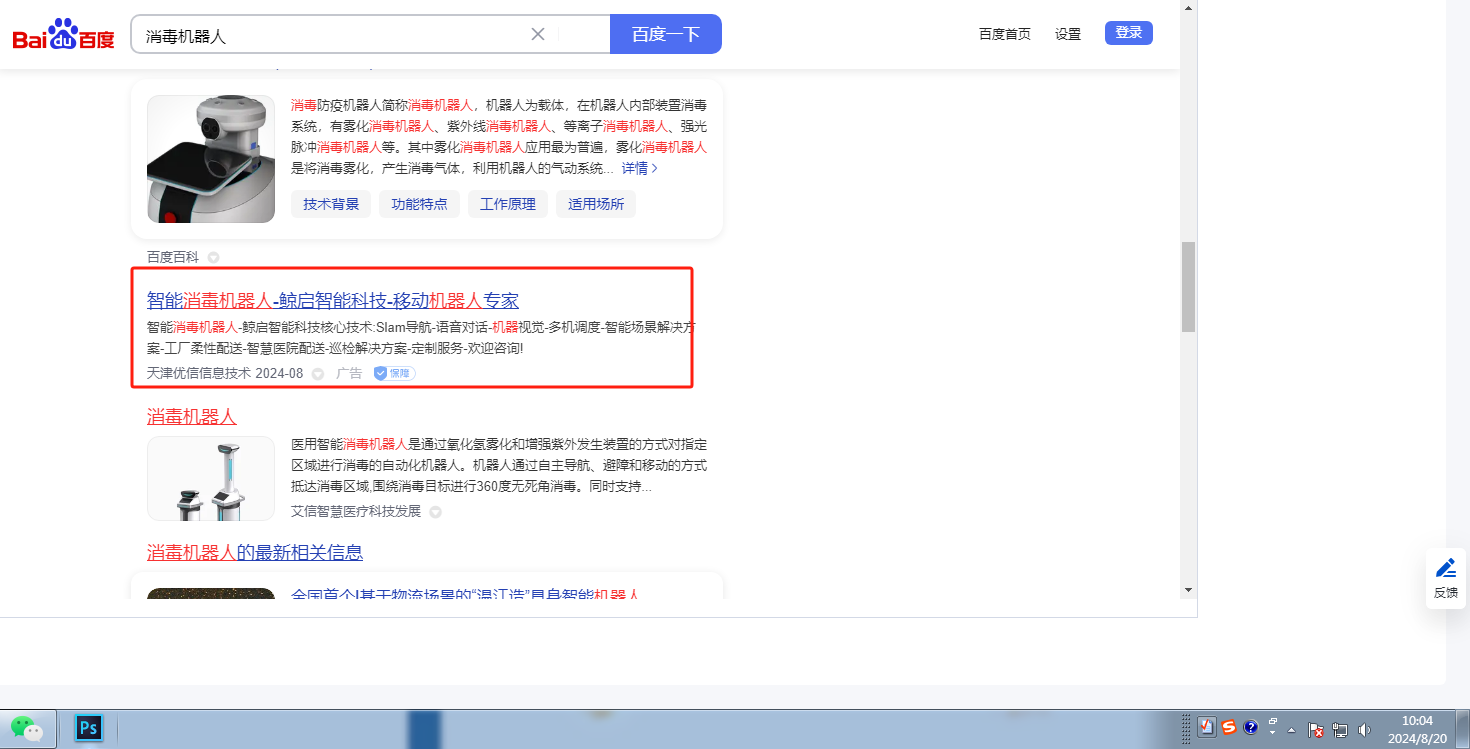Open the blue help question-mark tray icon
The width and height of the screenshot is (1470, 749).
(x=1250, y=728)
